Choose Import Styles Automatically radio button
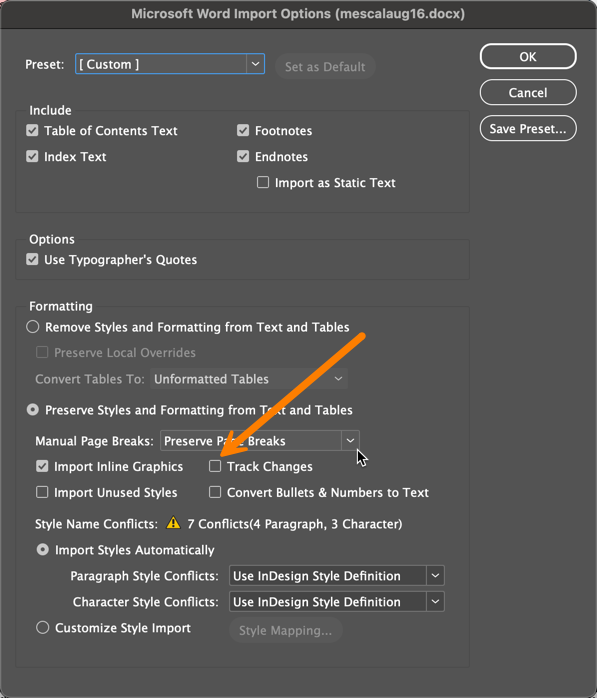 [42, 550]
